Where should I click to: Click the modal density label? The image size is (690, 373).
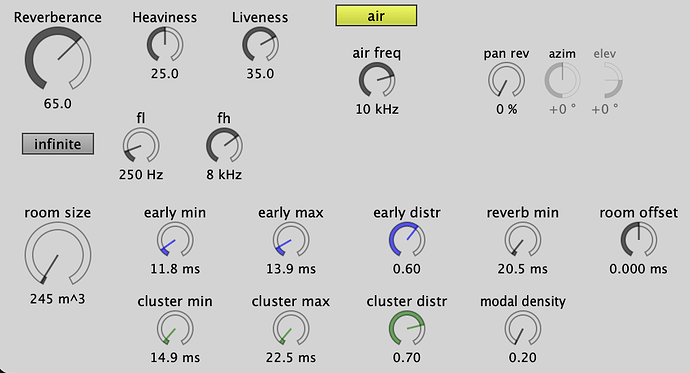click(523, 302)
